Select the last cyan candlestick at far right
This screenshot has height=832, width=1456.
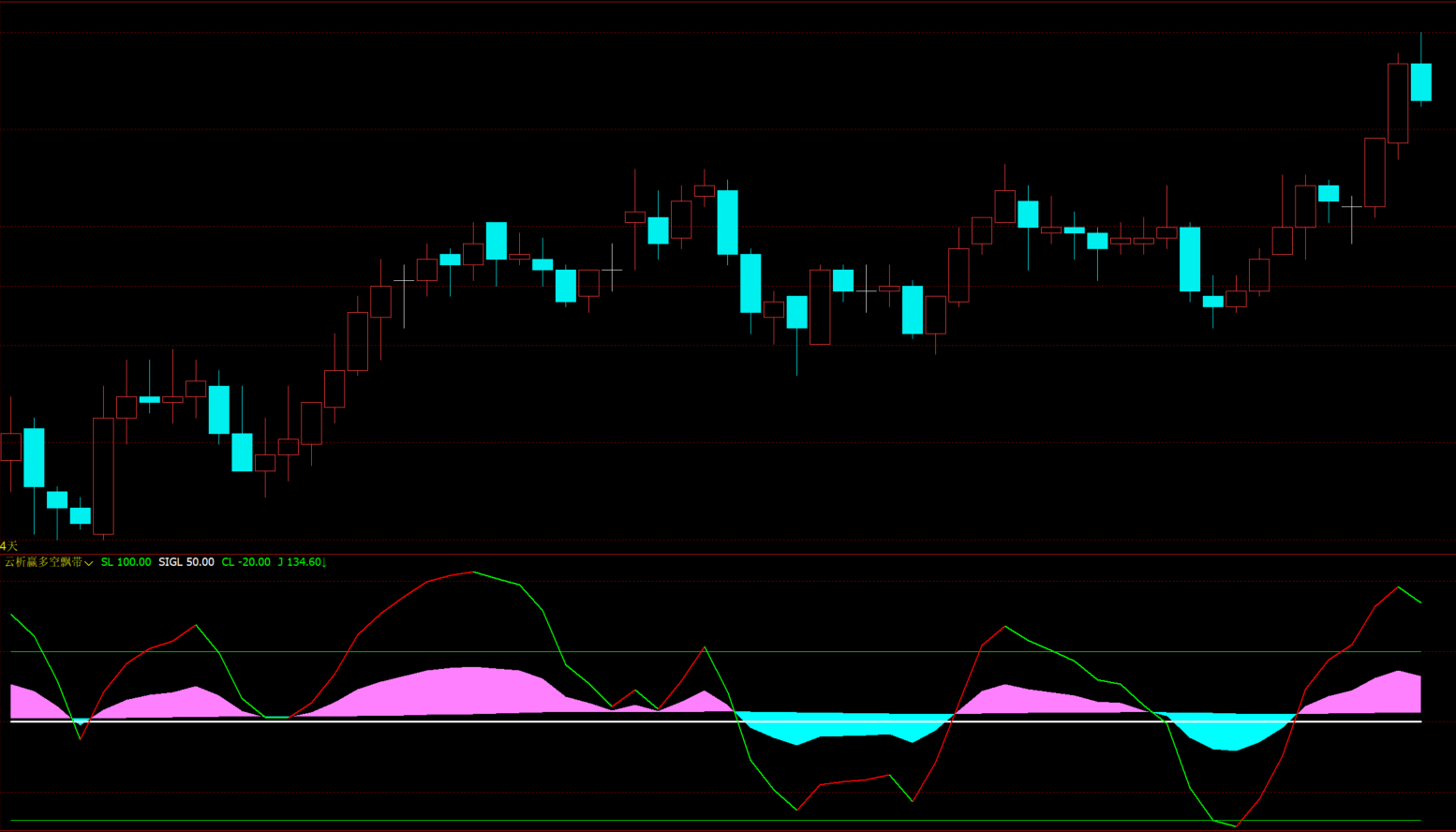(x=1420, y=82)
